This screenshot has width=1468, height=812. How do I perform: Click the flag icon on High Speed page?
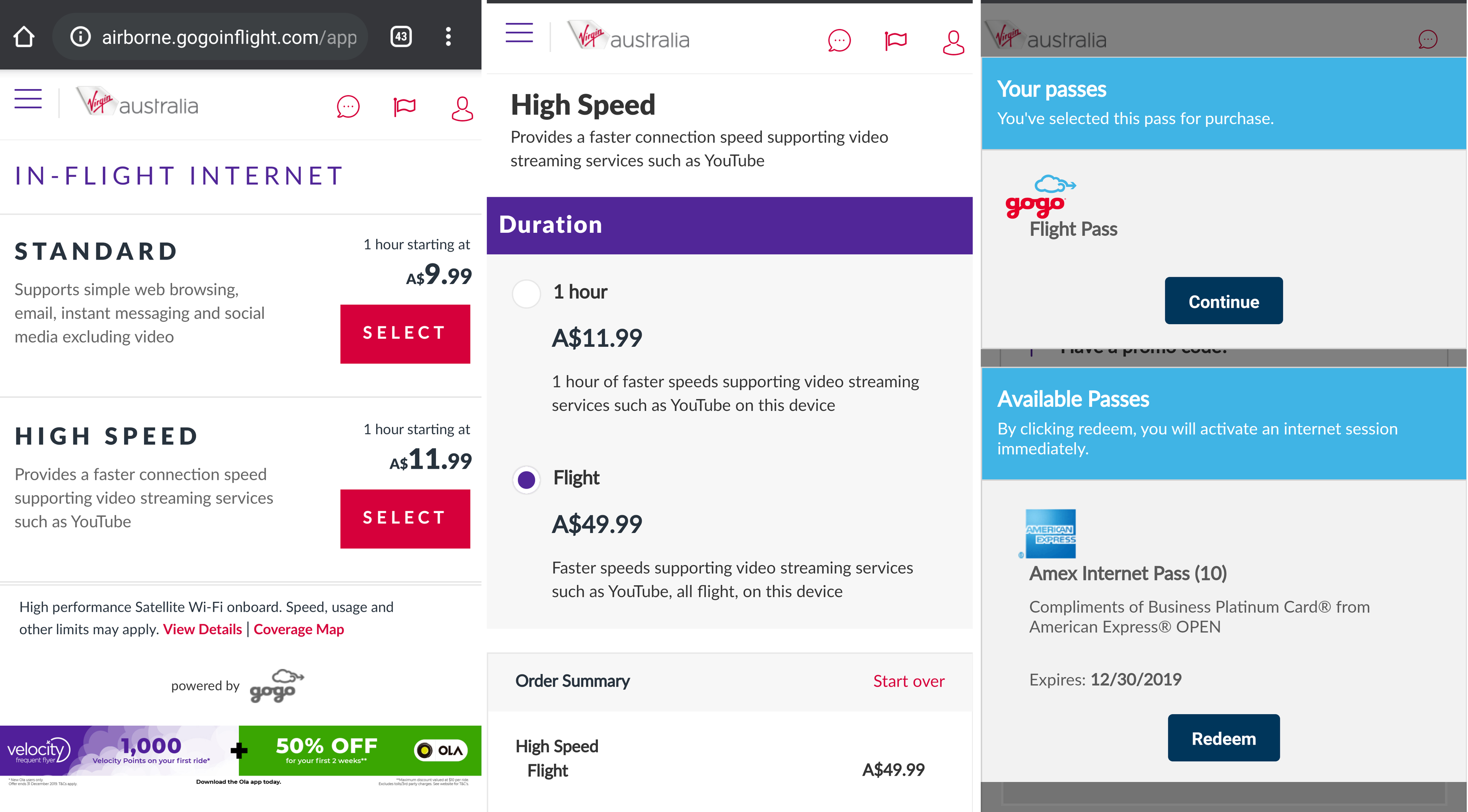pos(895,41)
